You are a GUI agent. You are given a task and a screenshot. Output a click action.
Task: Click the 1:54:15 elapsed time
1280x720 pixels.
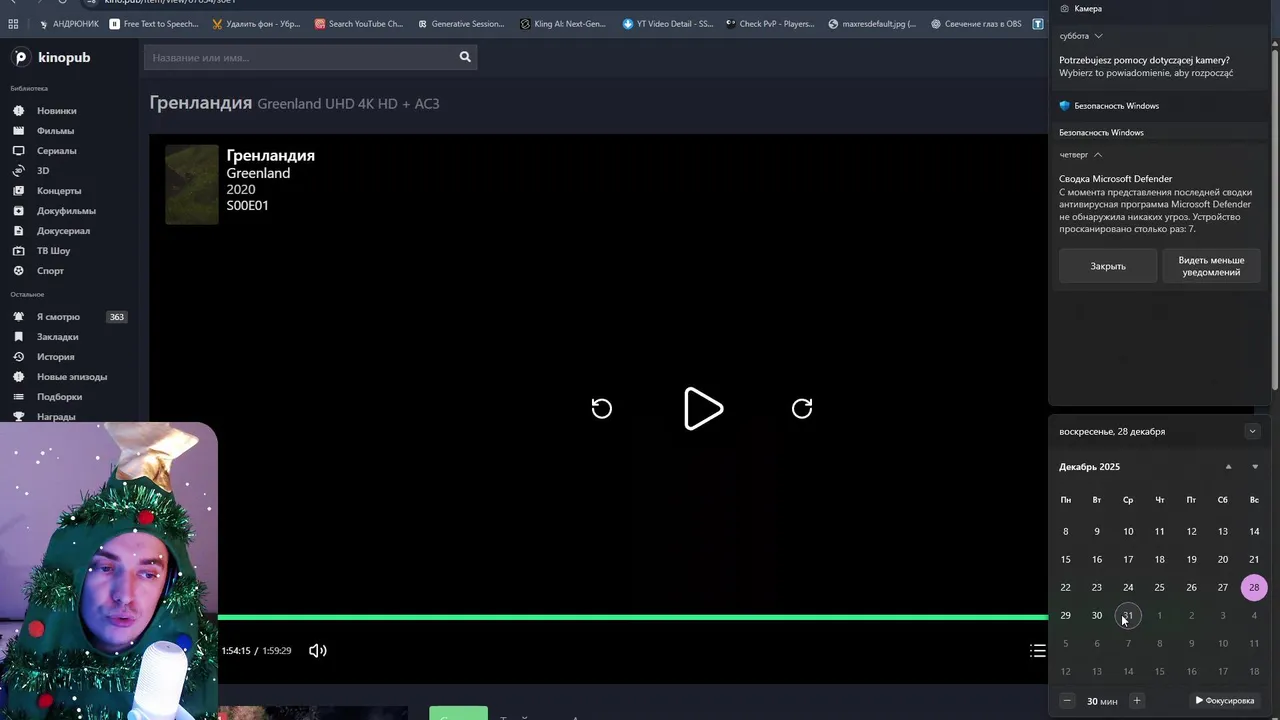click(236, 651)
